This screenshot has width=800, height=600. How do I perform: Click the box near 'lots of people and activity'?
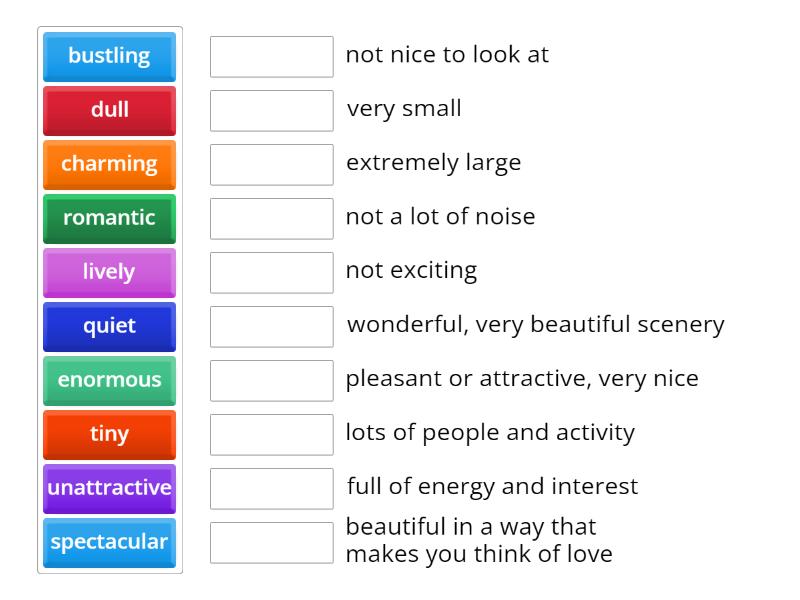pyautogui.click(x=272, y=435)
